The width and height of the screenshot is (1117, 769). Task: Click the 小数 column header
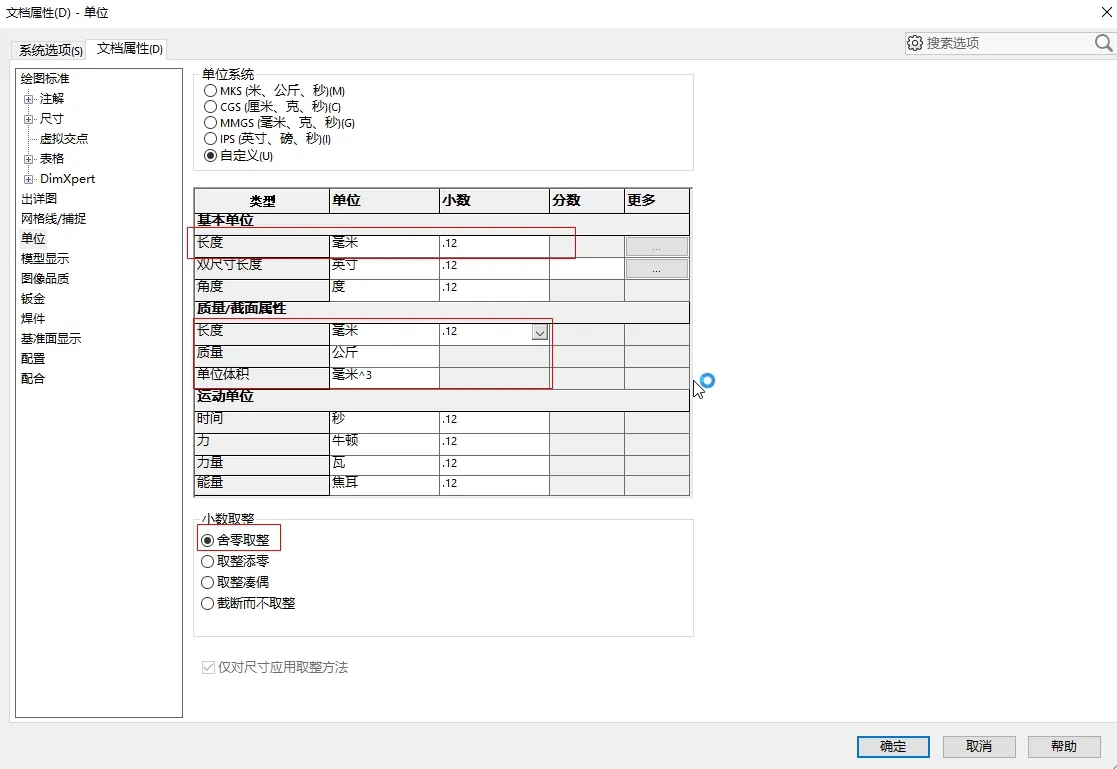click(494, 200)
